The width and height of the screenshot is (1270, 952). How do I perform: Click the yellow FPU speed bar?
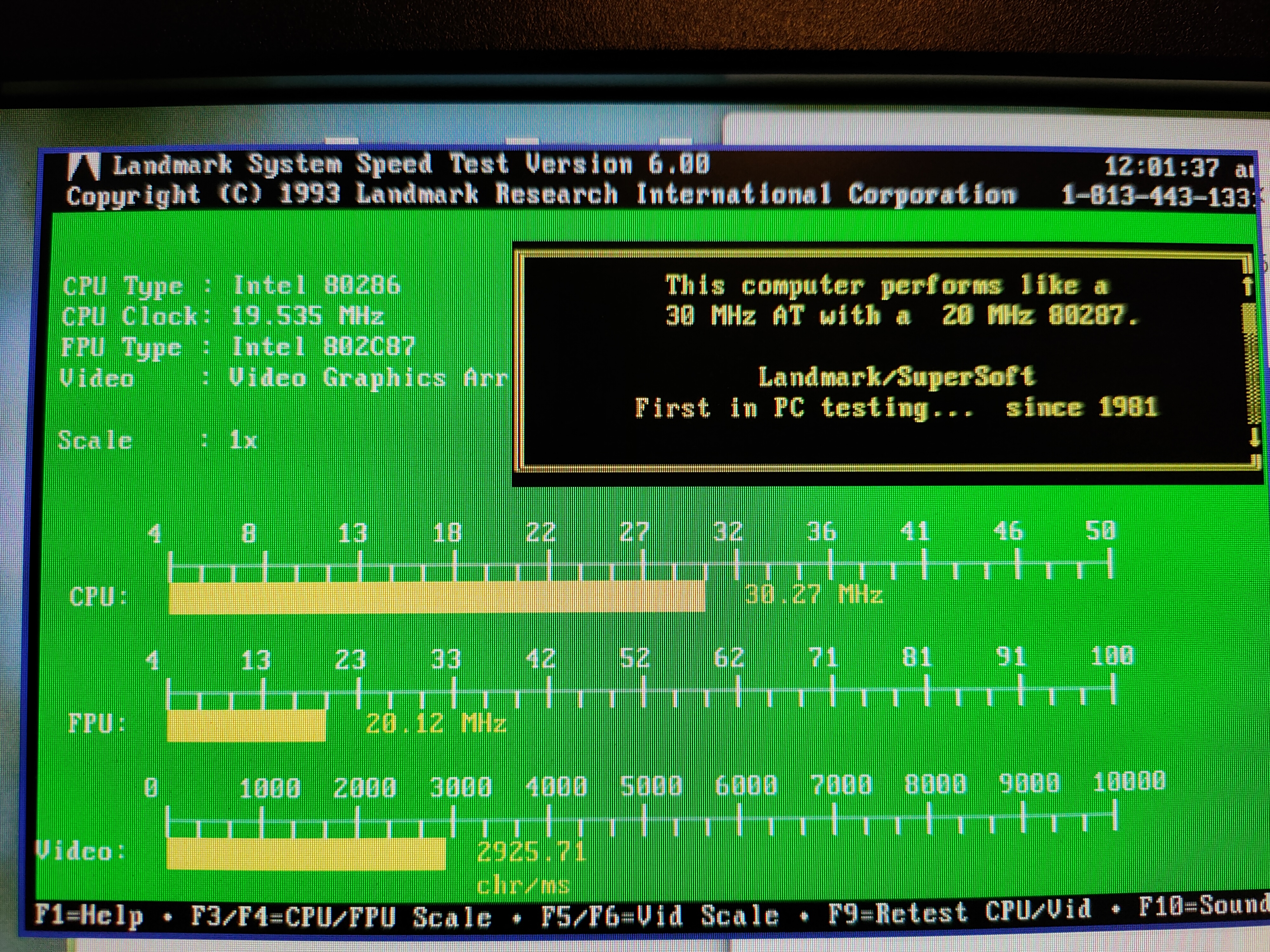(x=247, y=725)
